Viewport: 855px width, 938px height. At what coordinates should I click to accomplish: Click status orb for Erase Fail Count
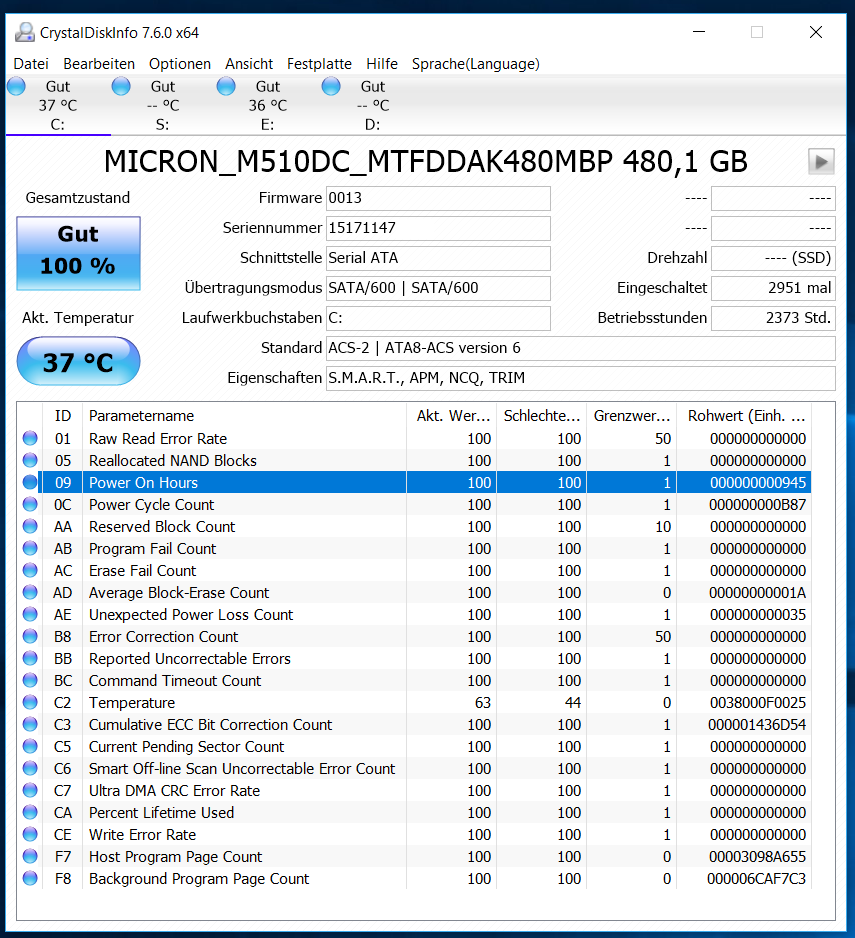click(30, 571)
